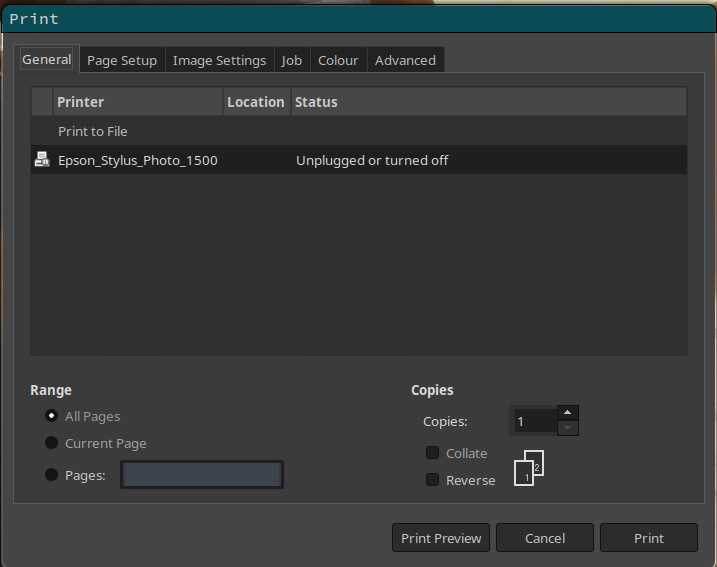
Task: Decrease copies with the down arrow
Action: 567,428
